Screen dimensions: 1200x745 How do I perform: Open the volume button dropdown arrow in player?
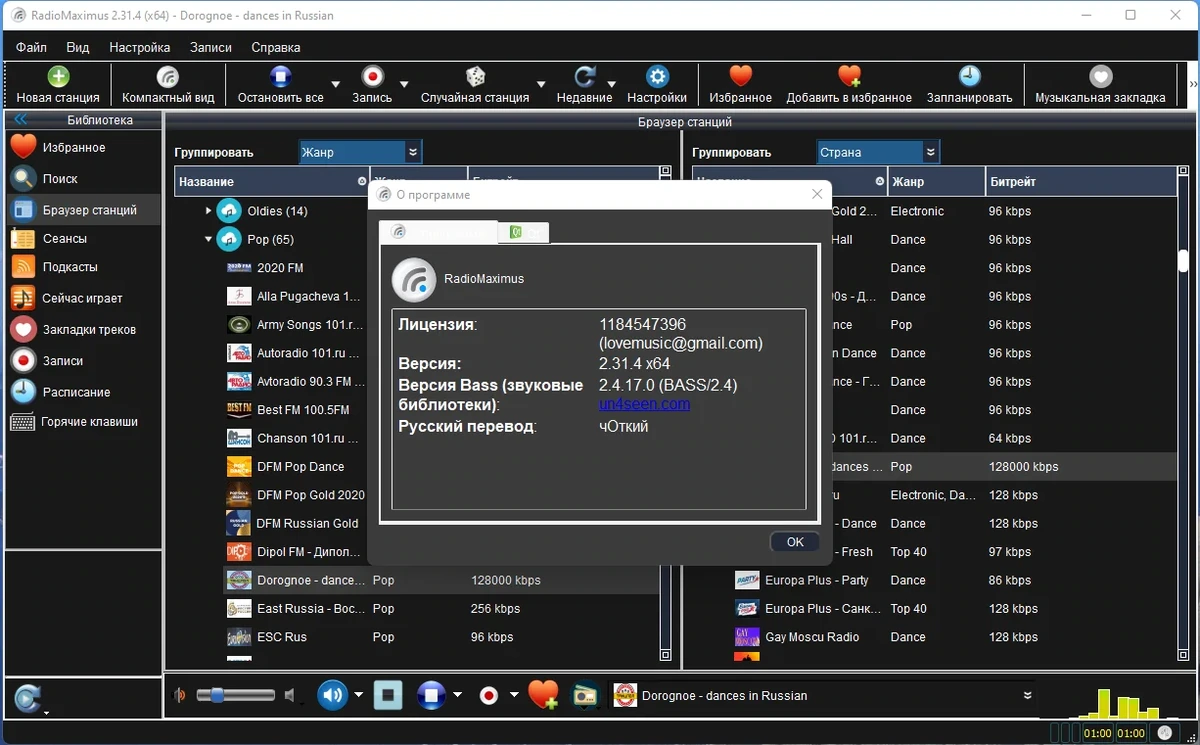pos(358,695)
